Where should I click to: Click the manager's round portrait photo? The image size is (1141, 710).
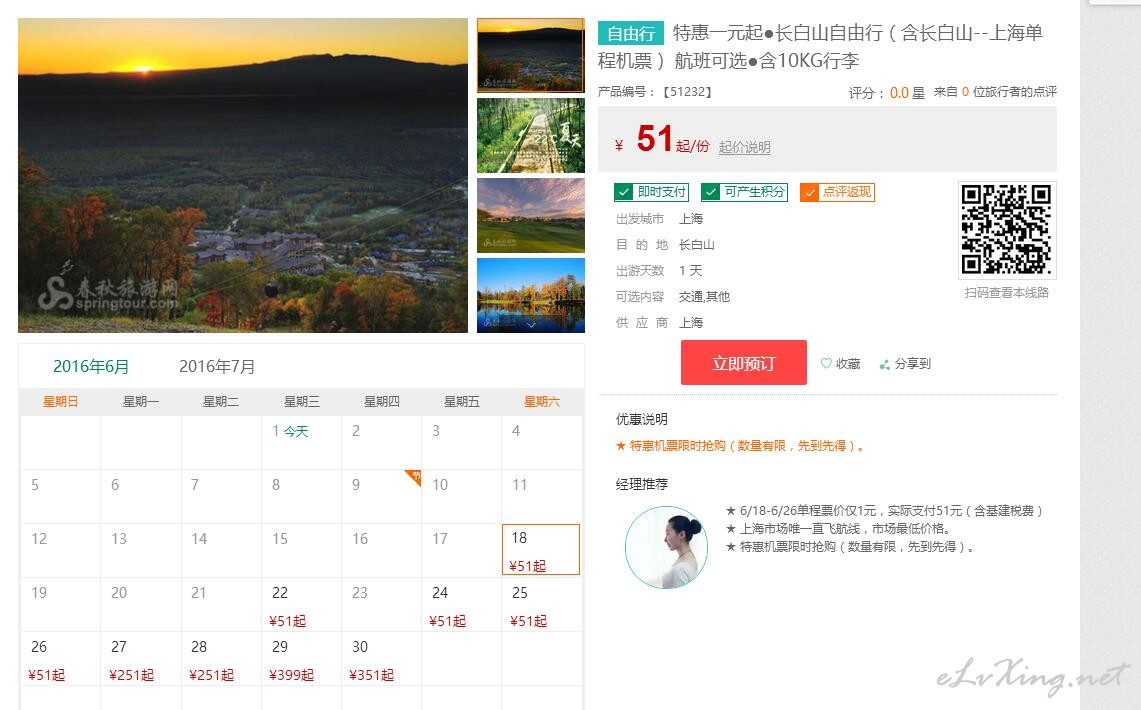click(x=667, y=547)
